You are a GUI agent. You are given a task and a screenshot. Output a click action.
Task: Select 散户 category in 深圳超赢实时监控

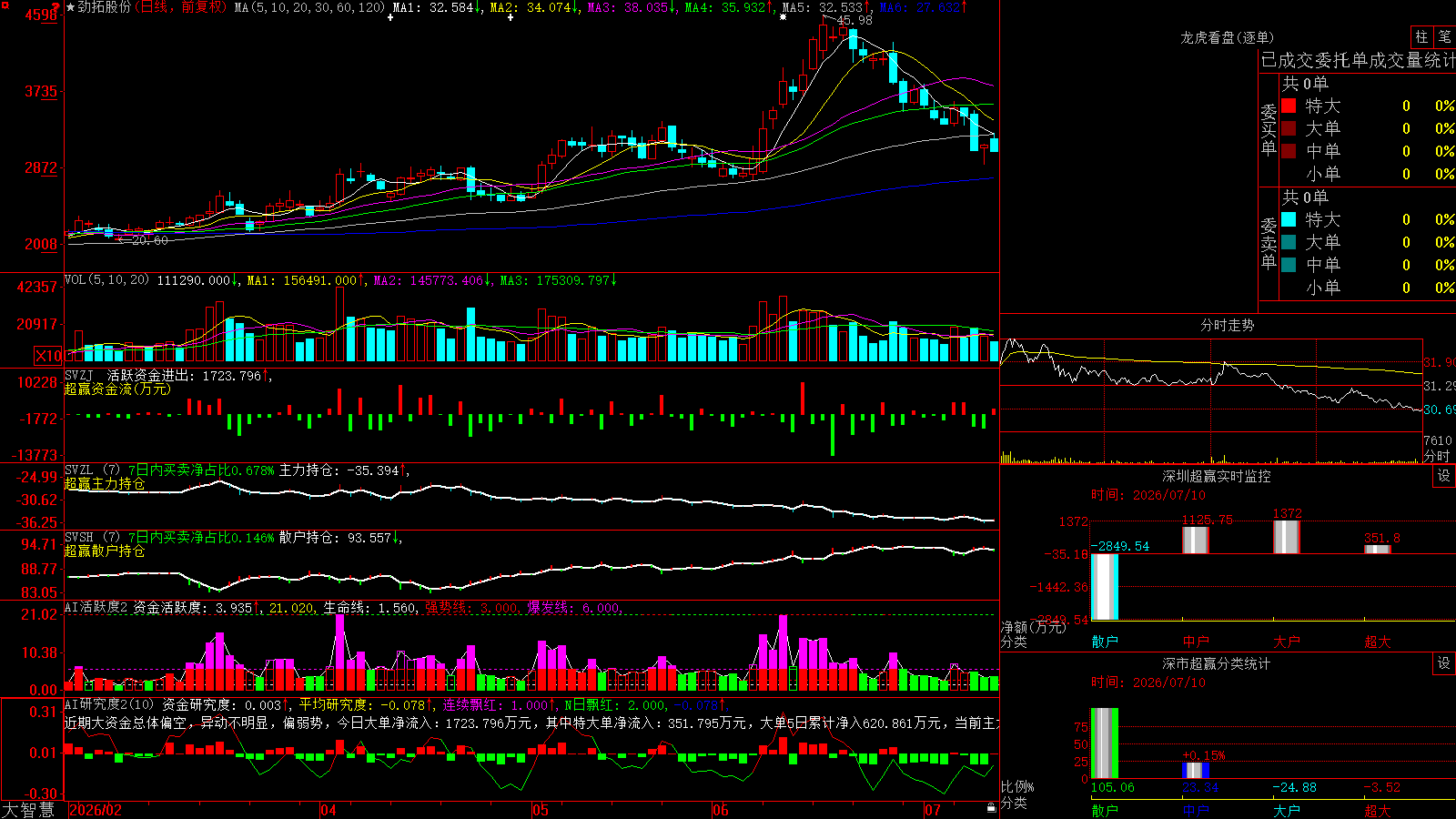[1105, 642]
